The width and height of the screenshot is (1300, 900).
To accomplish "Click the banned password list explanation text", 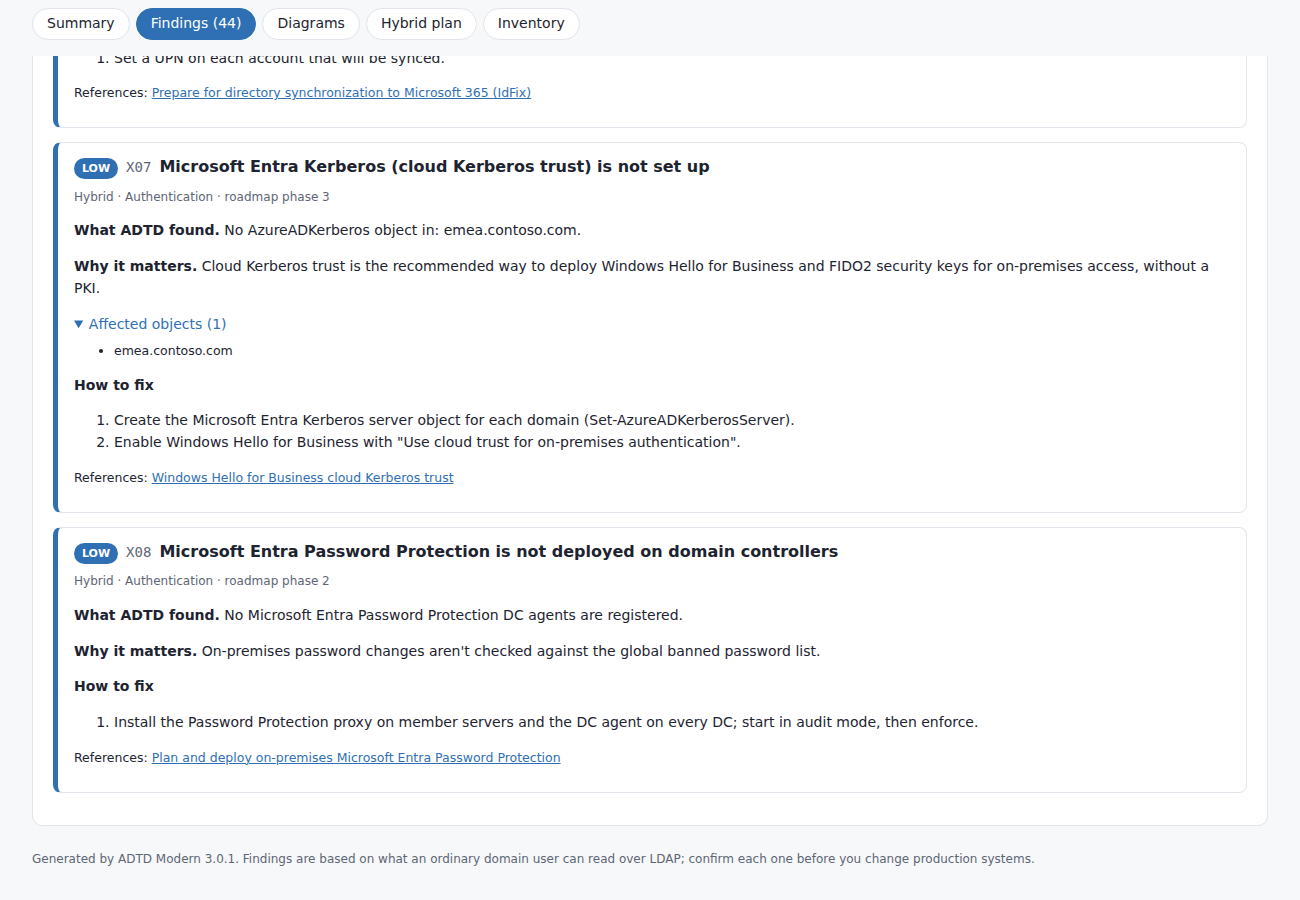I will coord(511,651).
